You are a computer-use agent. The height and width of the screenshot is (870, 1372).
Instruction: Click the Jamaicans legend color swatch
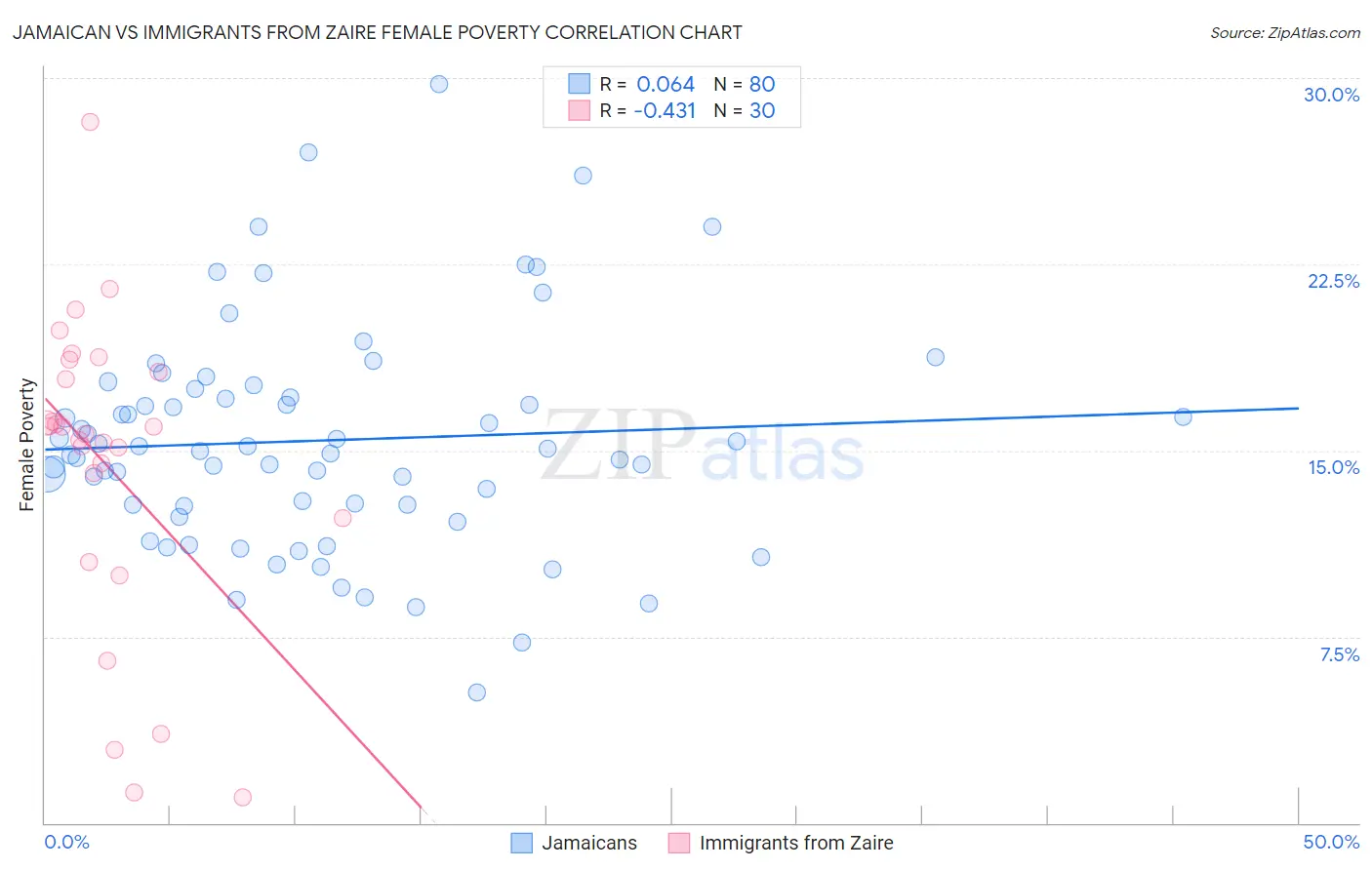click(522, 843)
